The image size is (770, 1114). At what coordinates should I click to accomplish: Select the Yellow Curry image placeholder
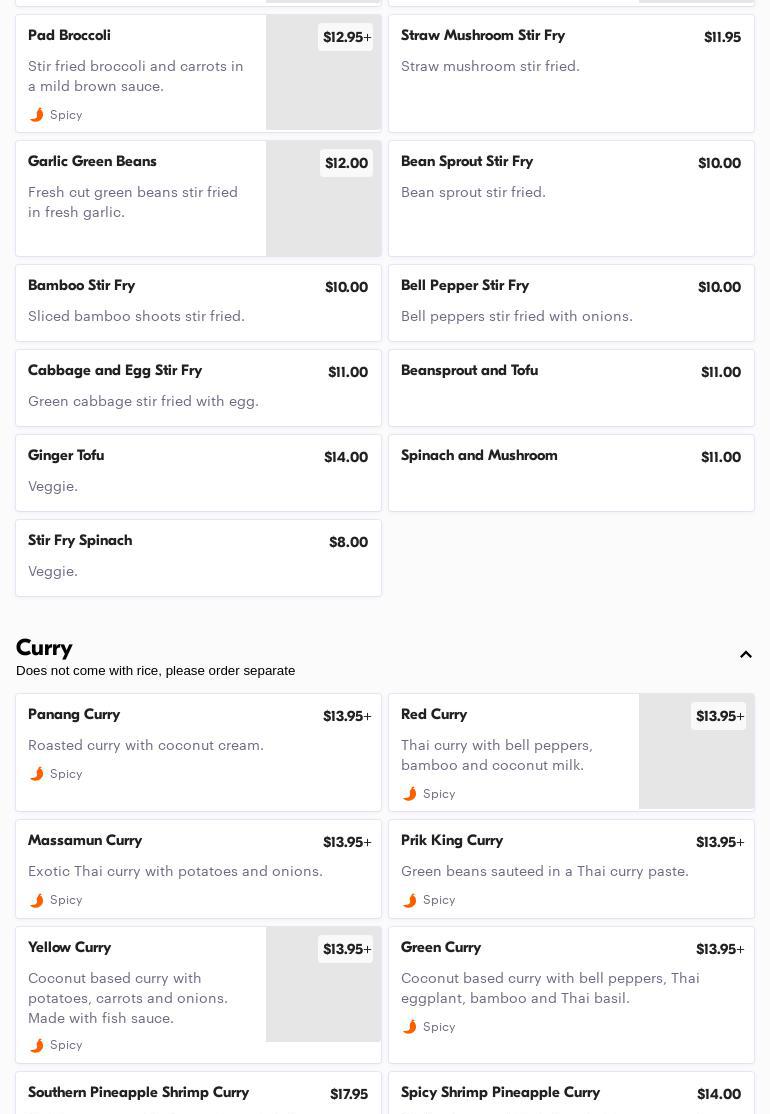[323, 984]
